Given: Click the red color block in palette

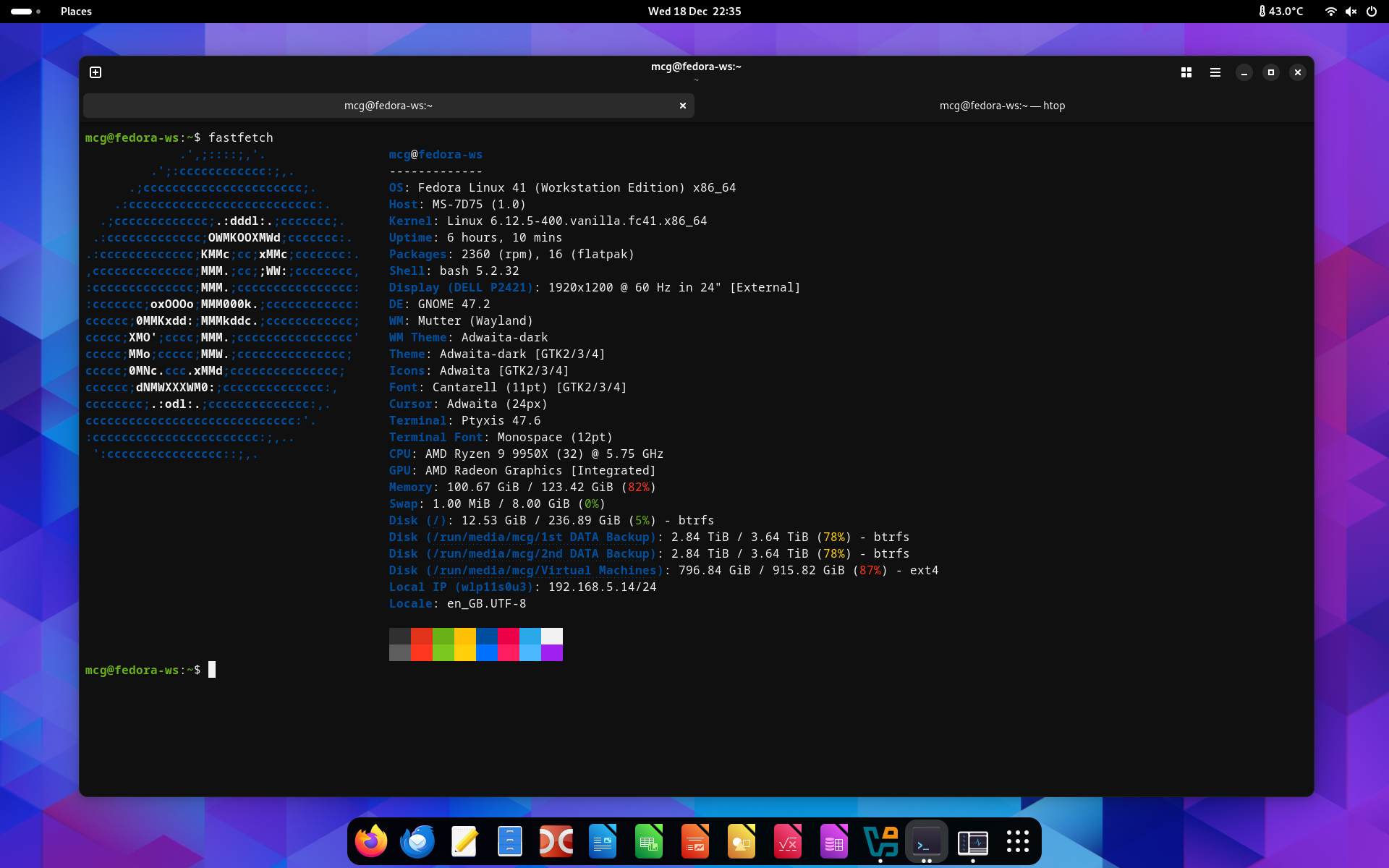Looking at the screenshot, I should point(421,637).
